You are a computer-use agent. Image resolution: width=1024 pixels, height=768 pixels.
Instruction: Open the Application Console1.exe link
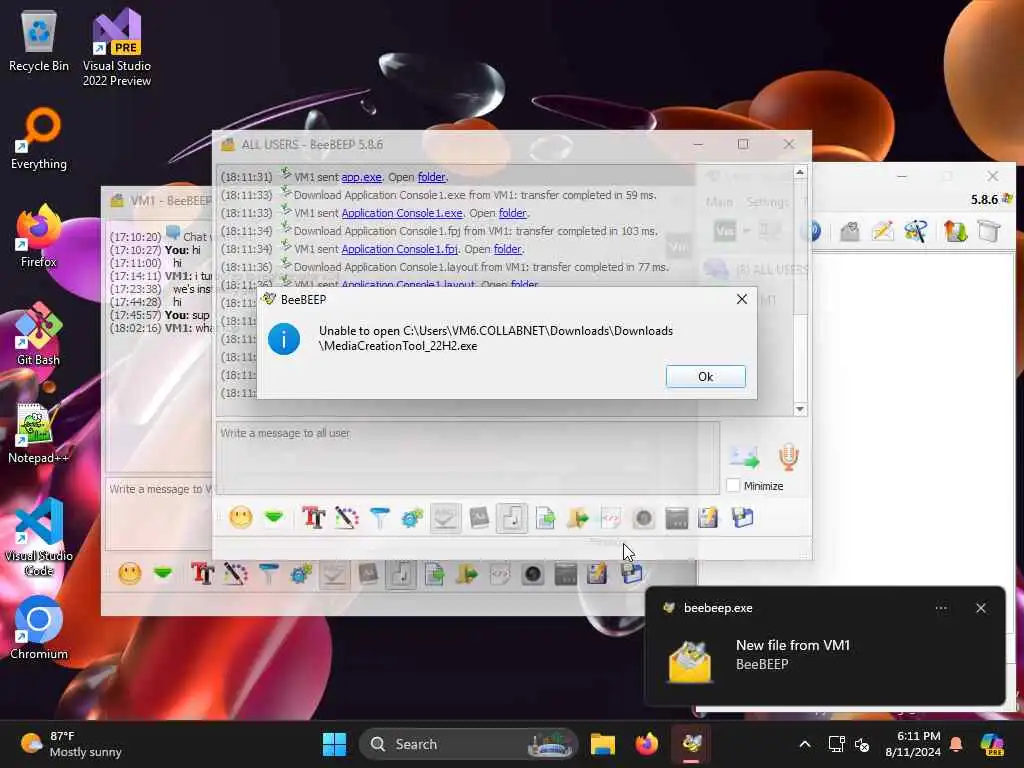click(402, 213)
